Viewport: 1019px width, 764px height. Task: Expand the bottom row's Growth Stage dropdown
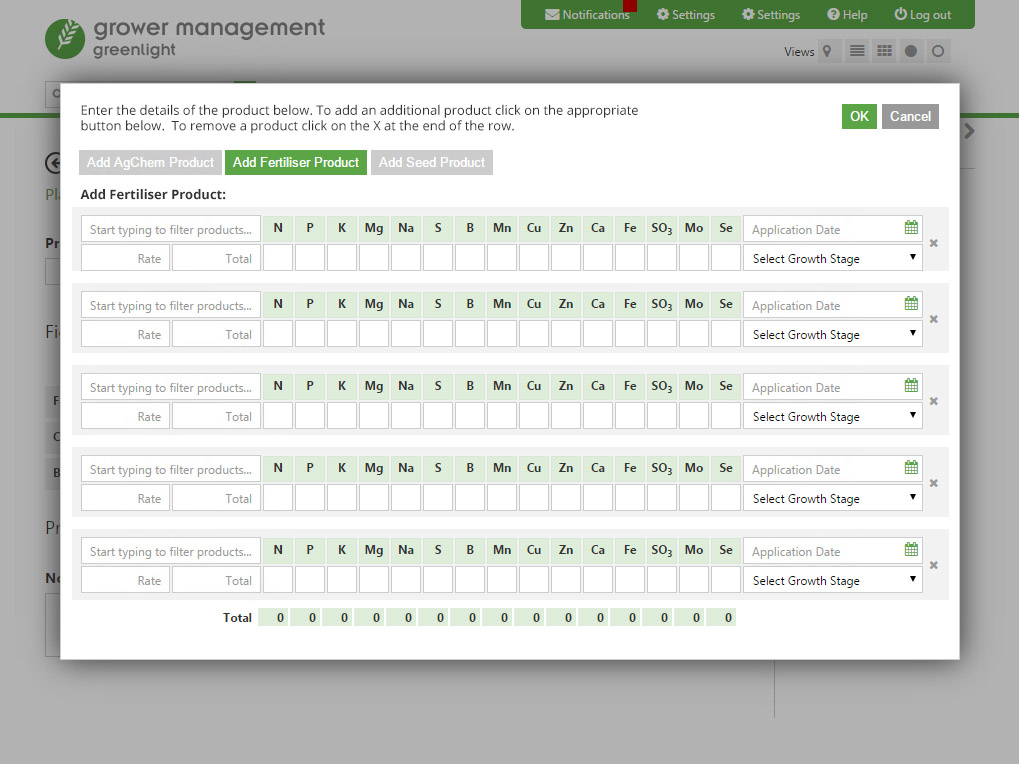coord(832,580)
